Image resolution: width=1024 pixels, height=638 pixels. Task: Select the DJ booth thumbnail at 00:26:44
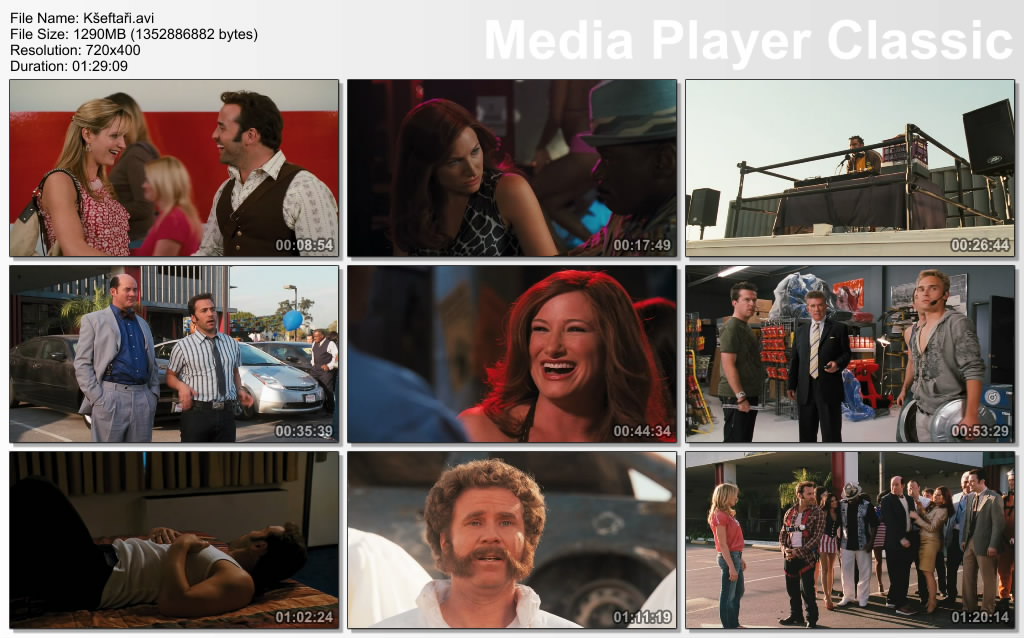click(x=849, y=168)
